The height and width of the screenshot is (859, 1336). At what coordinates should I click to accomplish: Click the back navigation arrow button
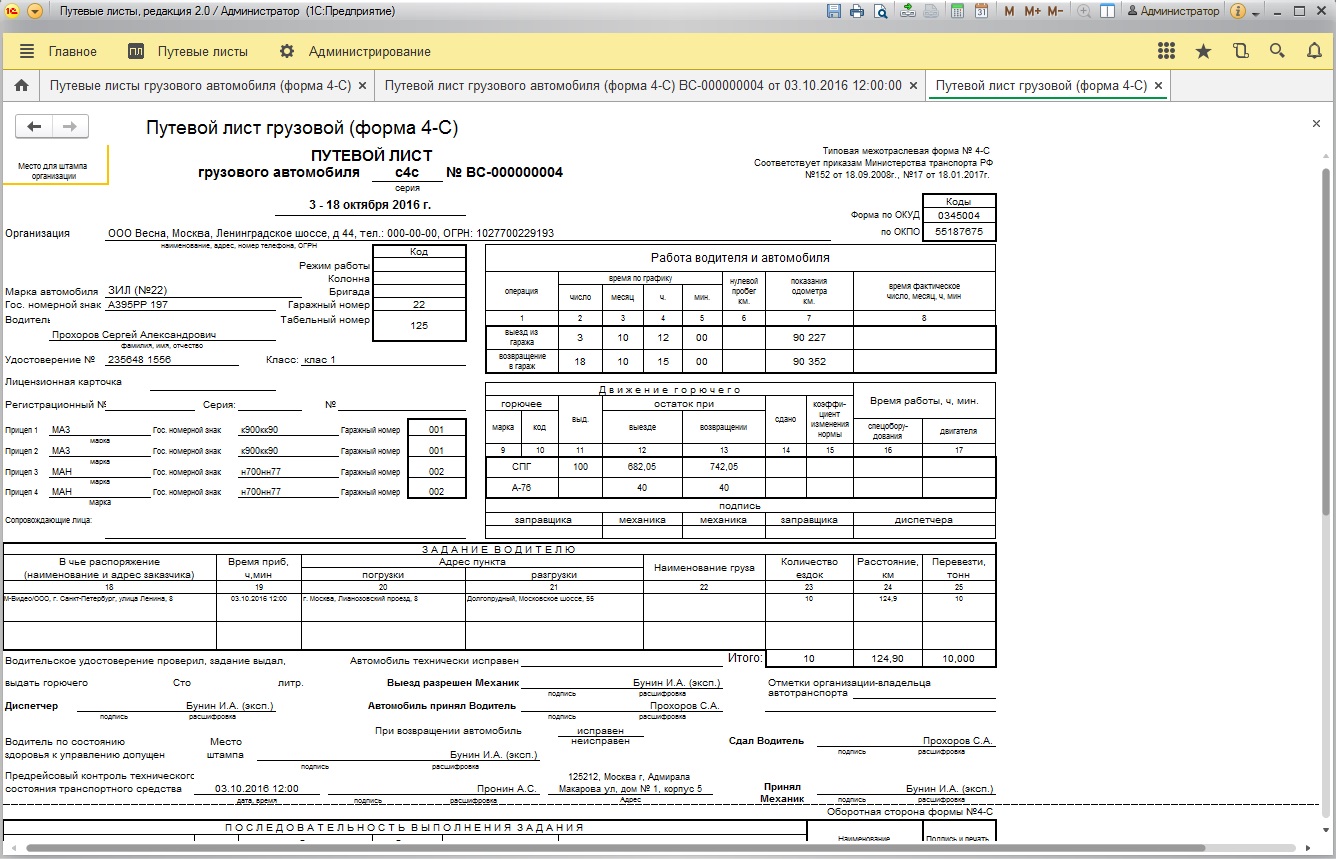point(34,126)
